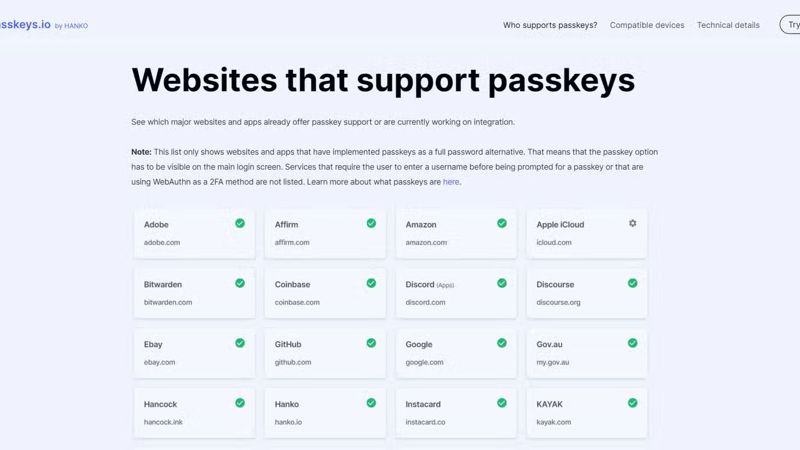Follow the "here" link about passkeys
Image resolution: width=800 pixels, height=450 pixels.
pyautogui.click(x=451, y=182)
